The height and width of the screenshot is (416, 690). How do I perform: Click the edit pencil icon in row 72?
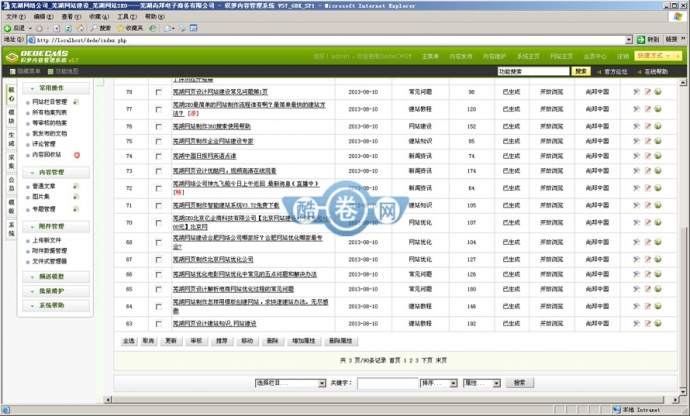647,188
